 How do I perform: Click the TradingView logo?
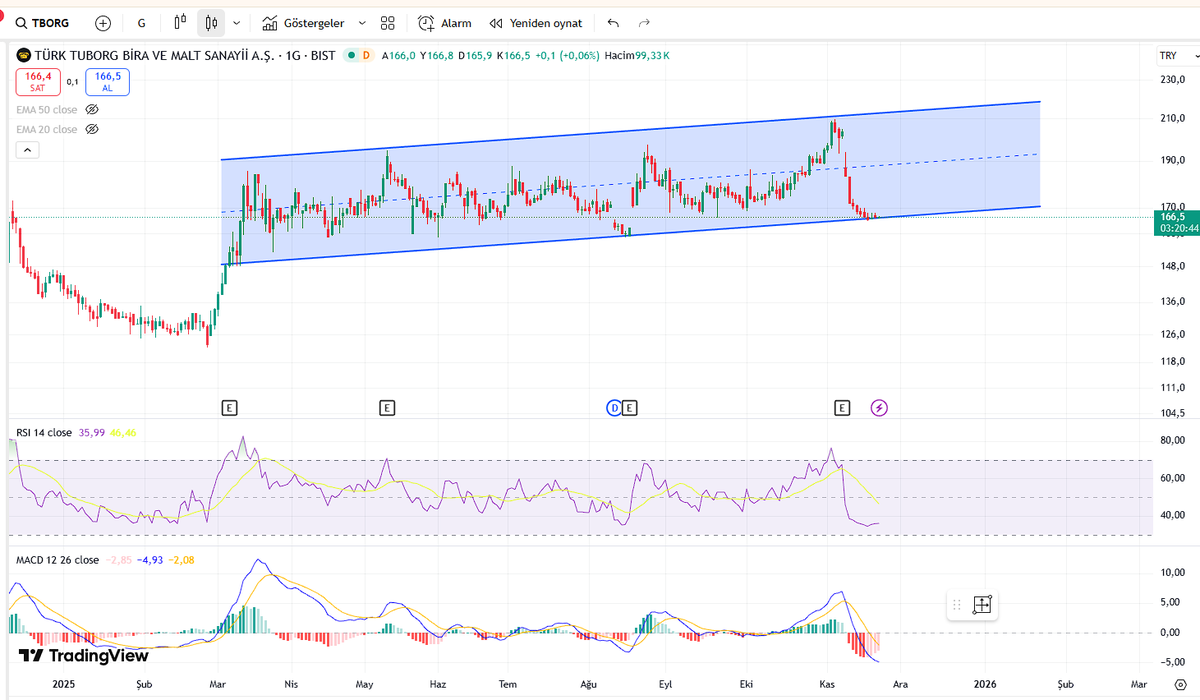click(x=84, y=656)
